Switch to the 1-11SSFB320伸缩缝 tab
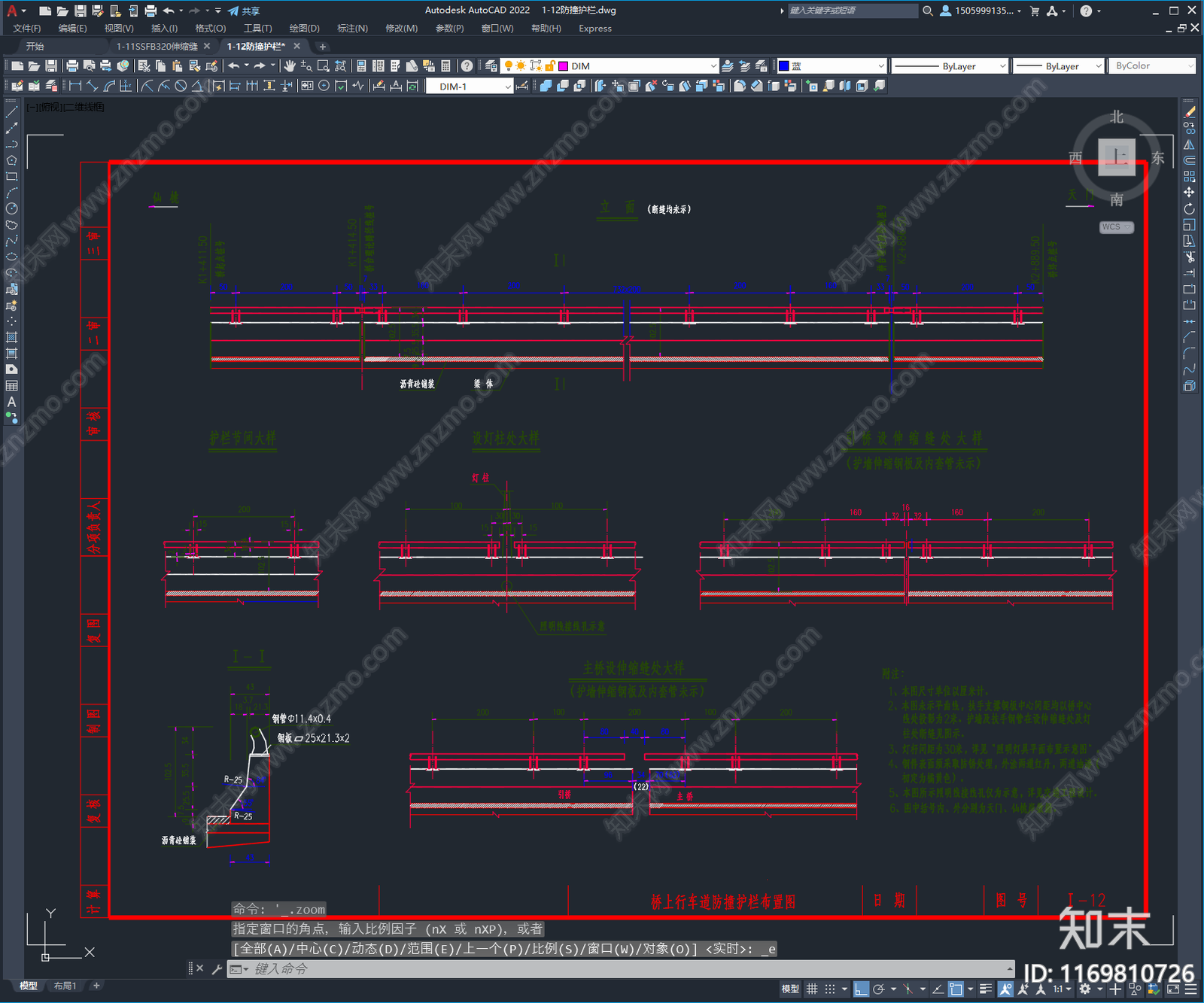1204x1003 pixels. (157, 47)
